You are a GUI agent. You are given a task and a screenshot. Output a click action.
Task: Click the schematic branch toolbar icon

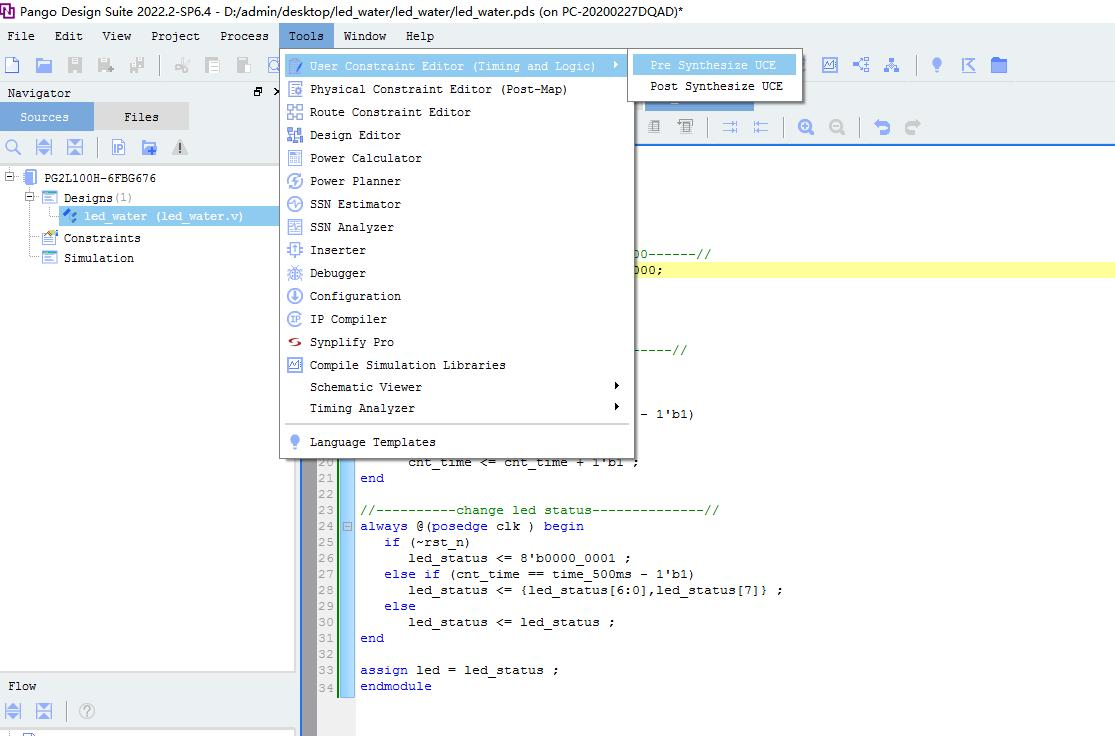tap(861, 65)
